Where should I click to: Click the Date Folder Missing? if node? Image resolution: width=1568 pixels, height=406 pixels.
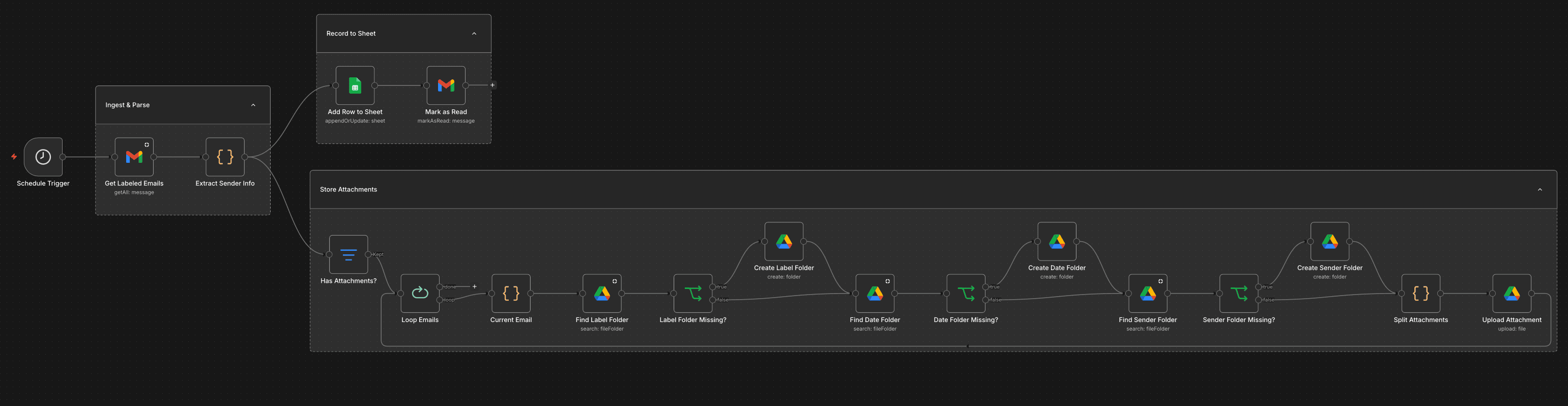click(x=966, y=294)
